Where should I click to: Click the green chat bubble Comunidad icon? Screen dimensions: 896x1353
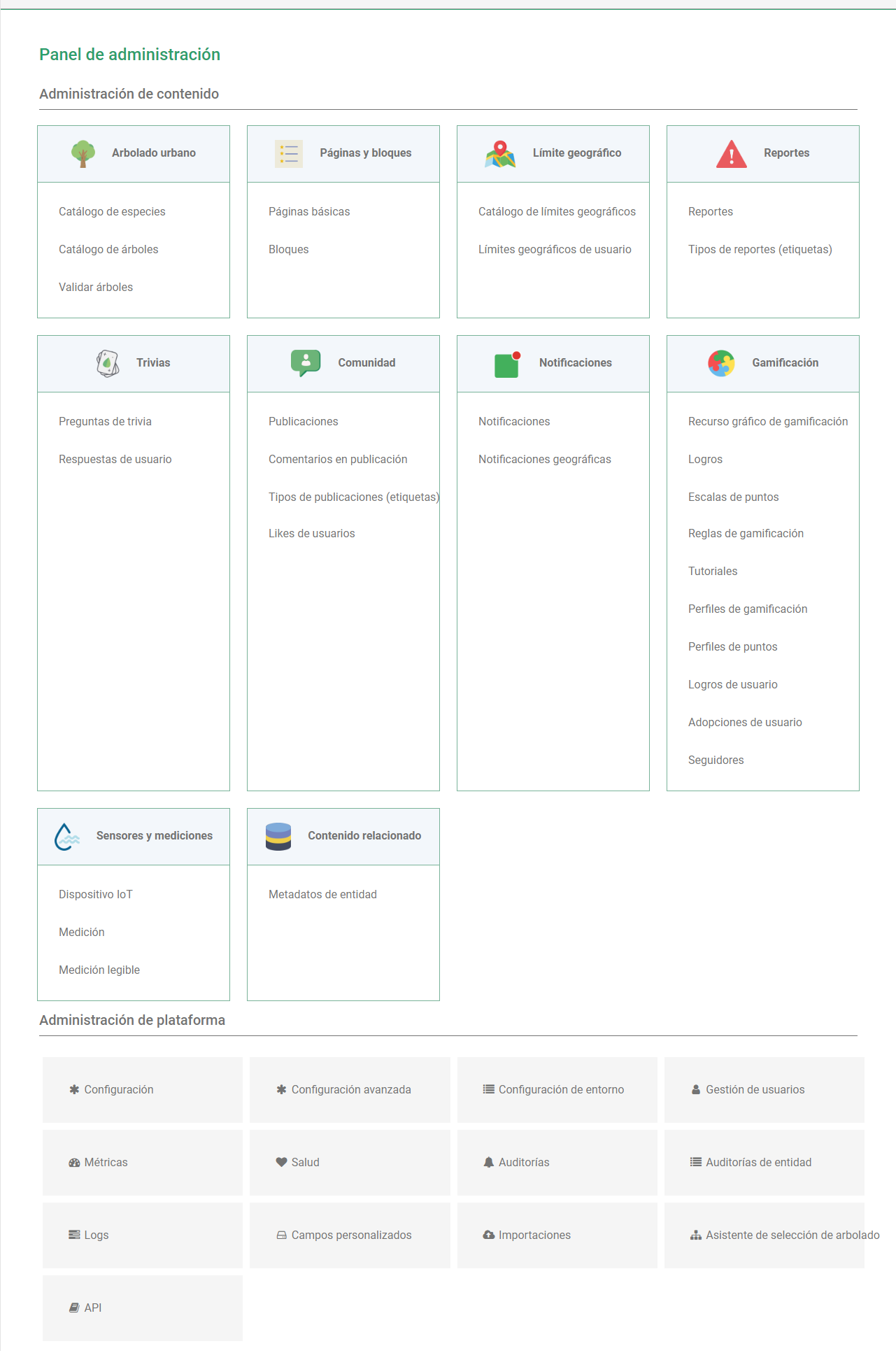[x=306, y=363]
